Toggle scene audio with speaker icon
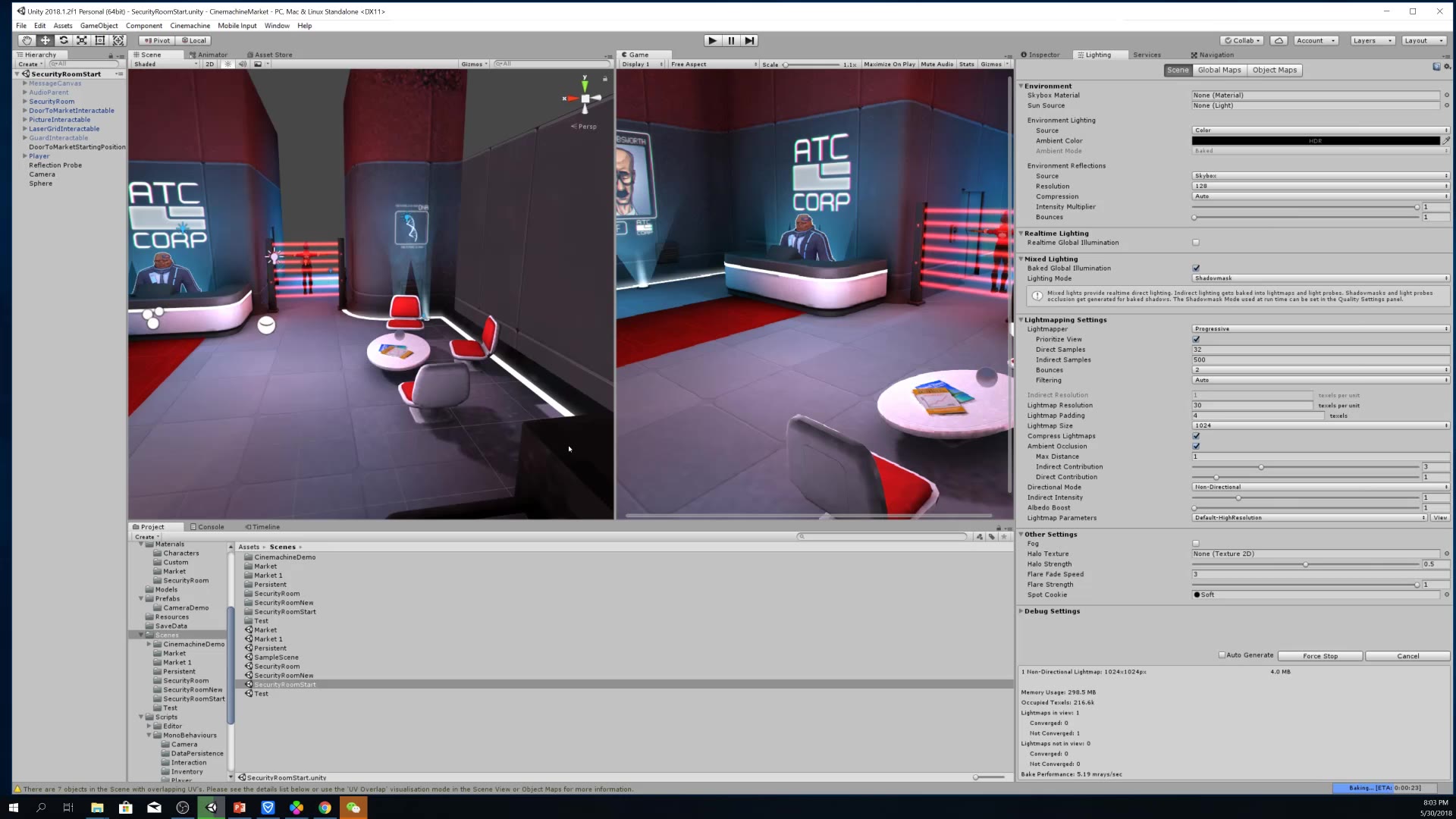1456x819 pixels. click(243, 64)
